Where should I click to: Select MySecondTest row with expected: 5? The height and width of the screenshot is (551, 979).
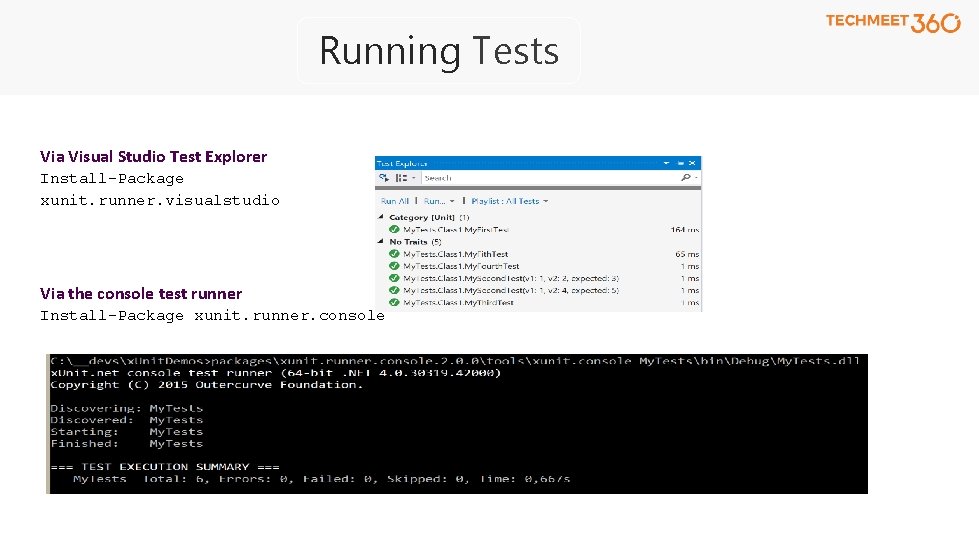click(x=538, y=290)
